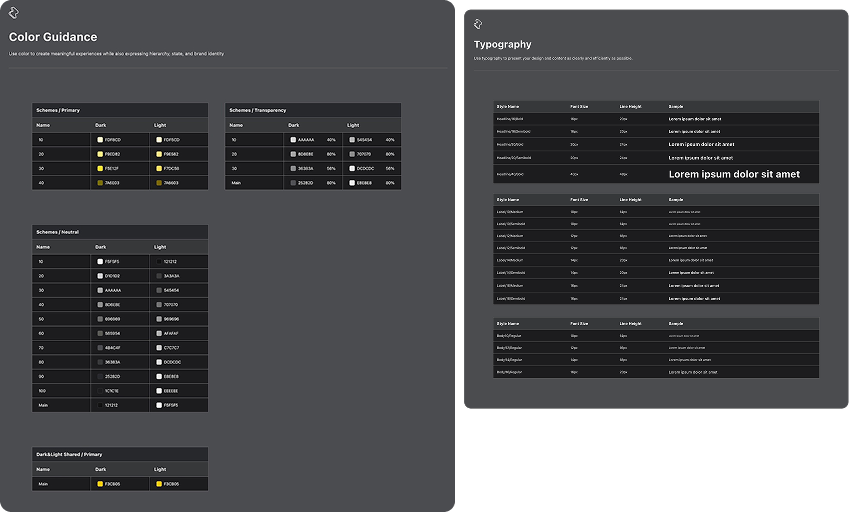Pick Primary row 40 Light olive swatch

click(159, 183)
